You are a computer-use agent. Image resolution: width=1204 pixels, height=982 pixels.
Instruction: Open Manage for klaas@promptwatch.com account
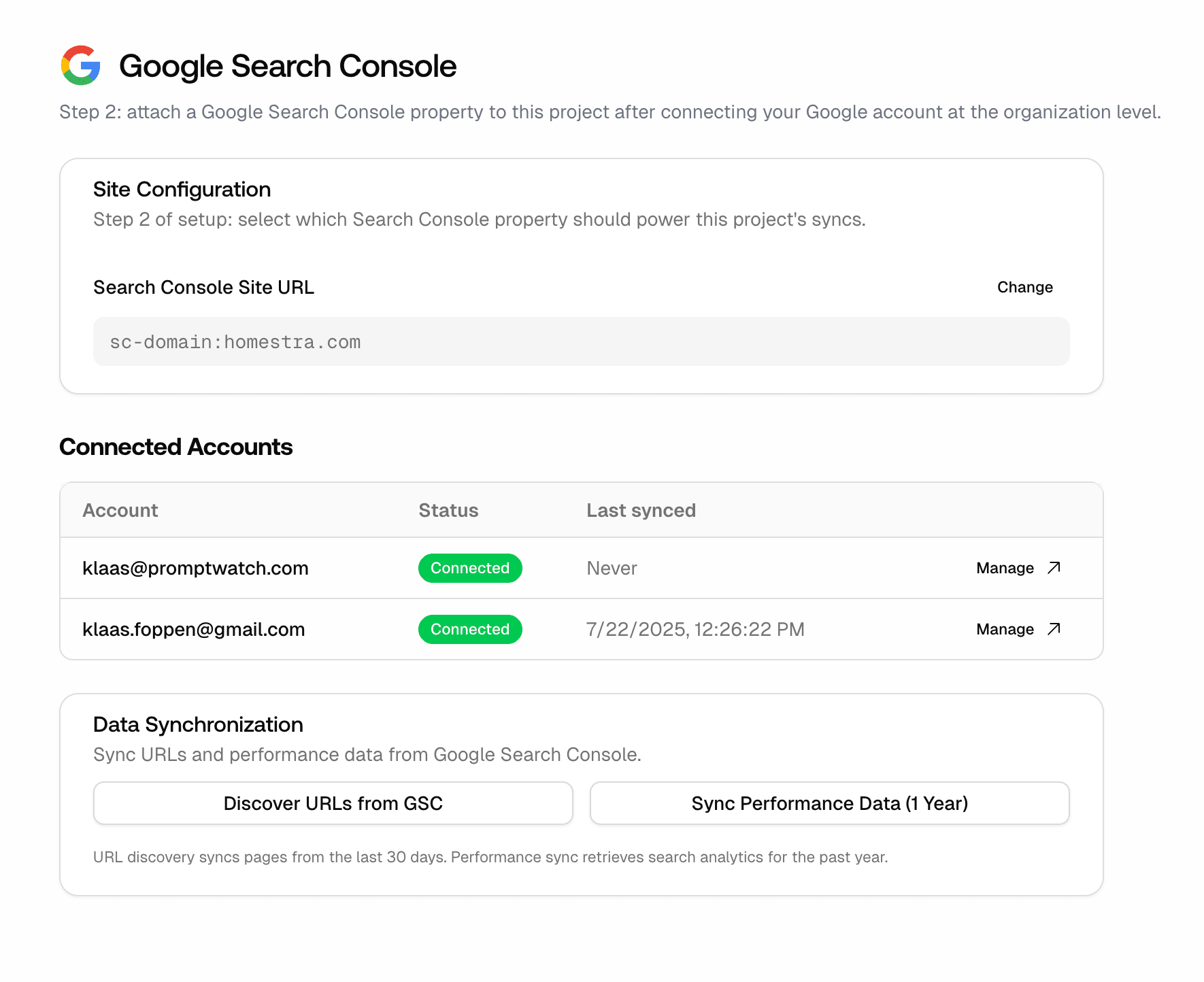click(x=1005, y=568)
